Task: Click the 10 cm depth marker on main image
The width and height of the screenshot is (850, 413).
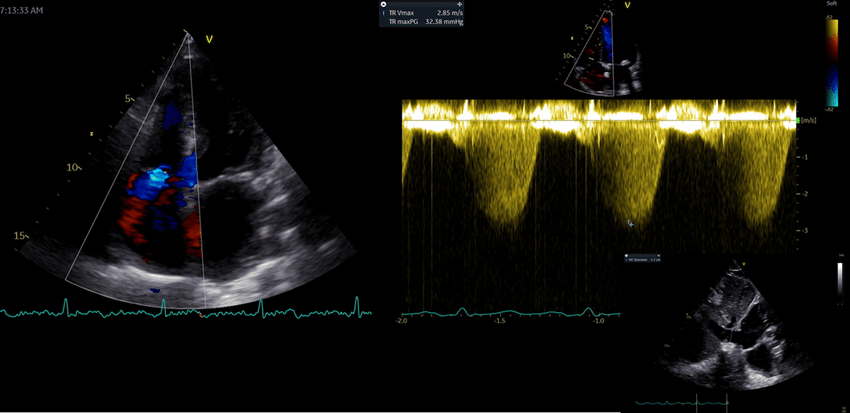Action: 72,168
